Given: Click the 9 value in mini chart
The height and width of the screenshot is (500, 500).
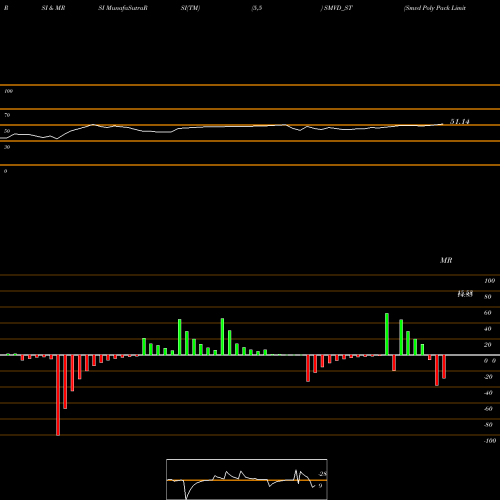Looking at the screenshot, I should point(320,486).
